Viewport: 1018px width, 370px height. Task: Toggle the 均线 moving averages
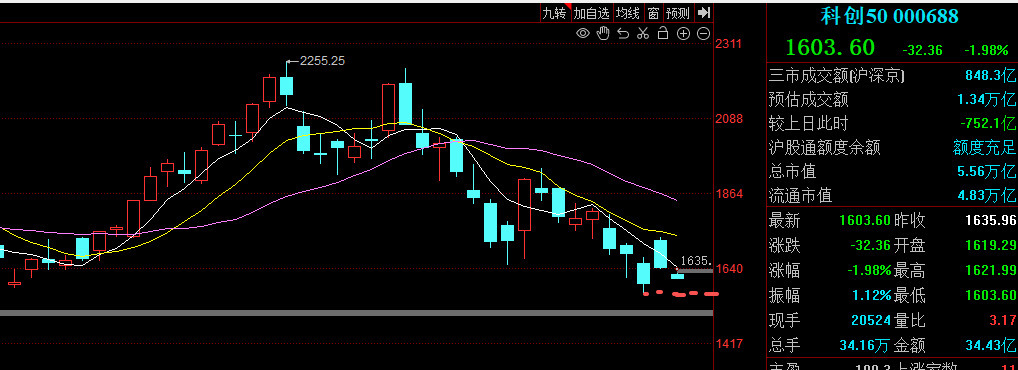pos(628,12)
